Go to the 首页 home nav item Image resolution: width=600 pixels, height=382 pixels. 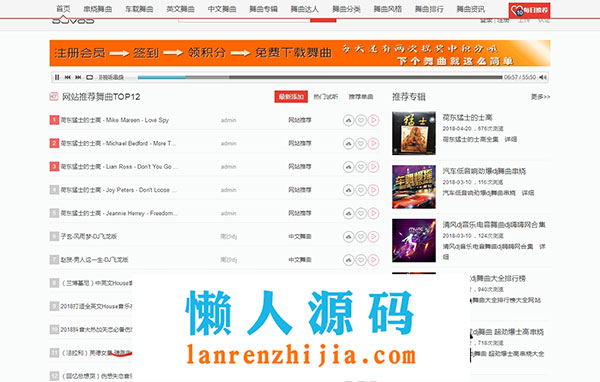[63, 9]
